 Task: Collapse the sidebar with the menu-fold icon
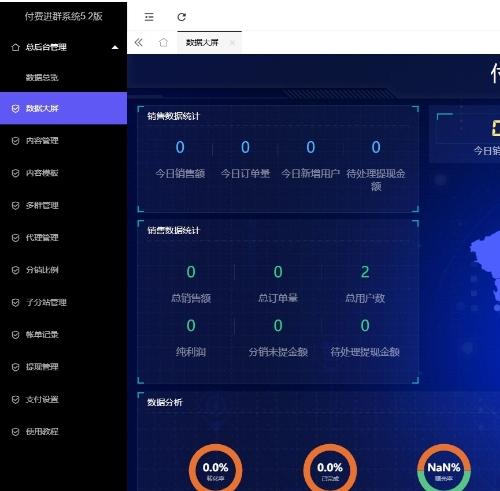coord(149,17)
